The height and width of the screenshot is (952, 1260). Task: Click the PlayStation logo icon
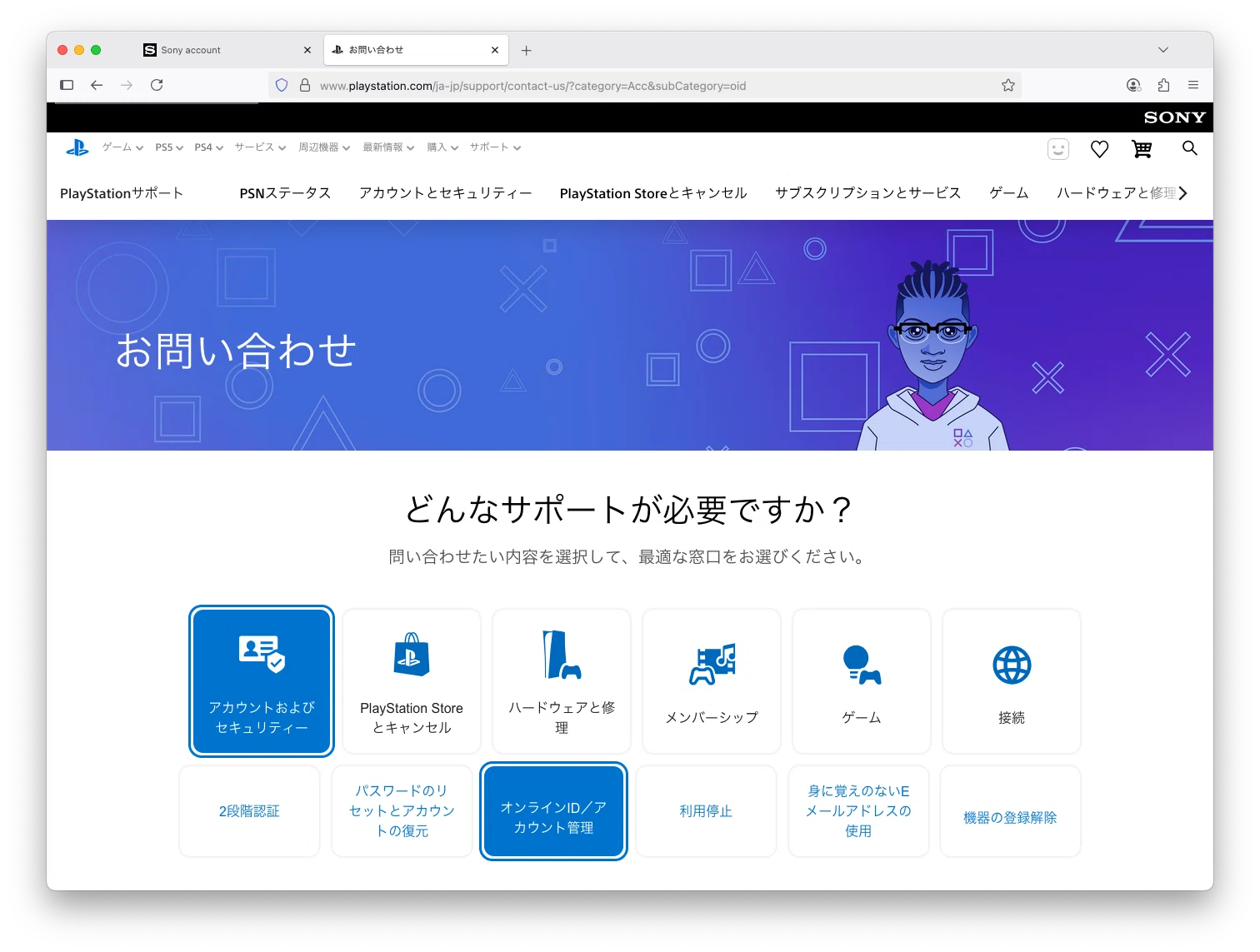pos(77,147)
